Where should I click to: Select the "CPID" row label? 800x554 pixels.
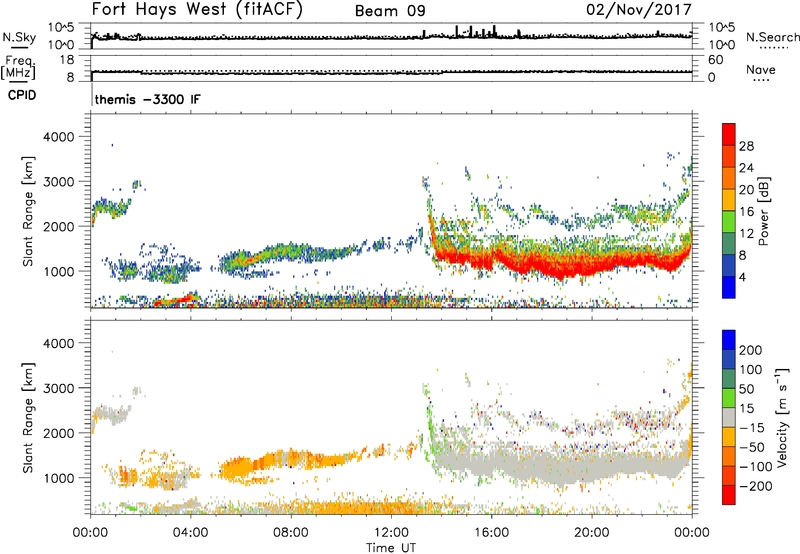point(22,95)
